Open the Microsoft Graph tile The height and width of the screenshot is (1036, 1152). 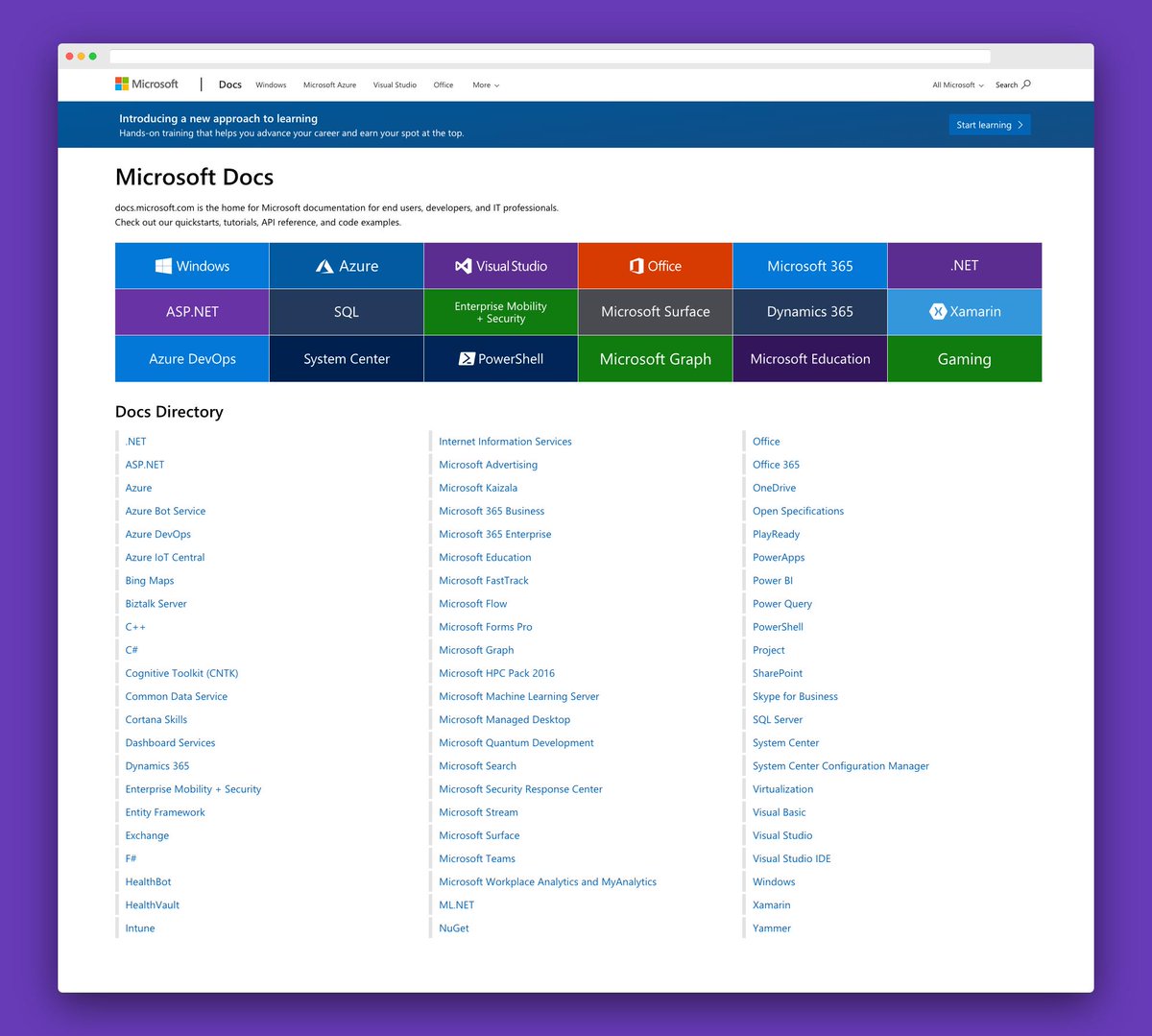(x=656, y=359)
